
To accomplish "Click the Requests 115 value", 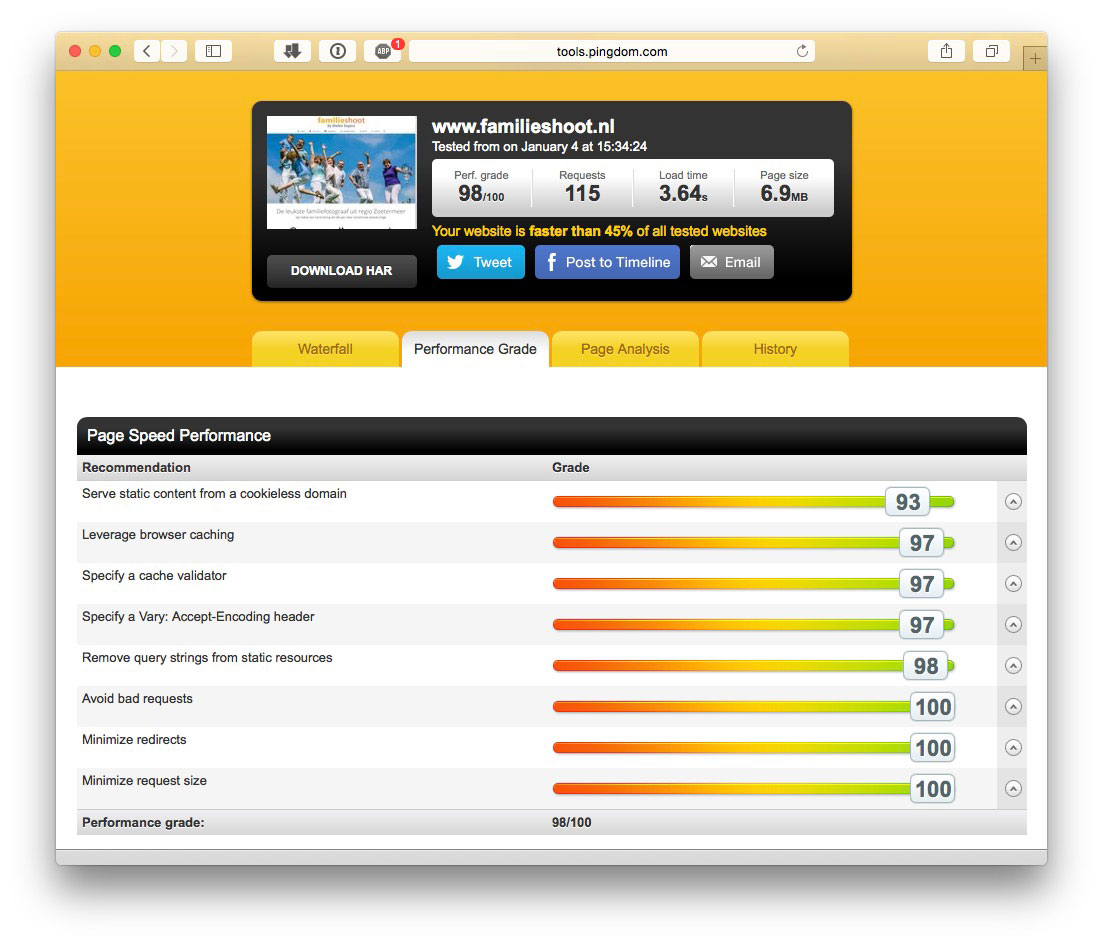I will coord(582,194).
